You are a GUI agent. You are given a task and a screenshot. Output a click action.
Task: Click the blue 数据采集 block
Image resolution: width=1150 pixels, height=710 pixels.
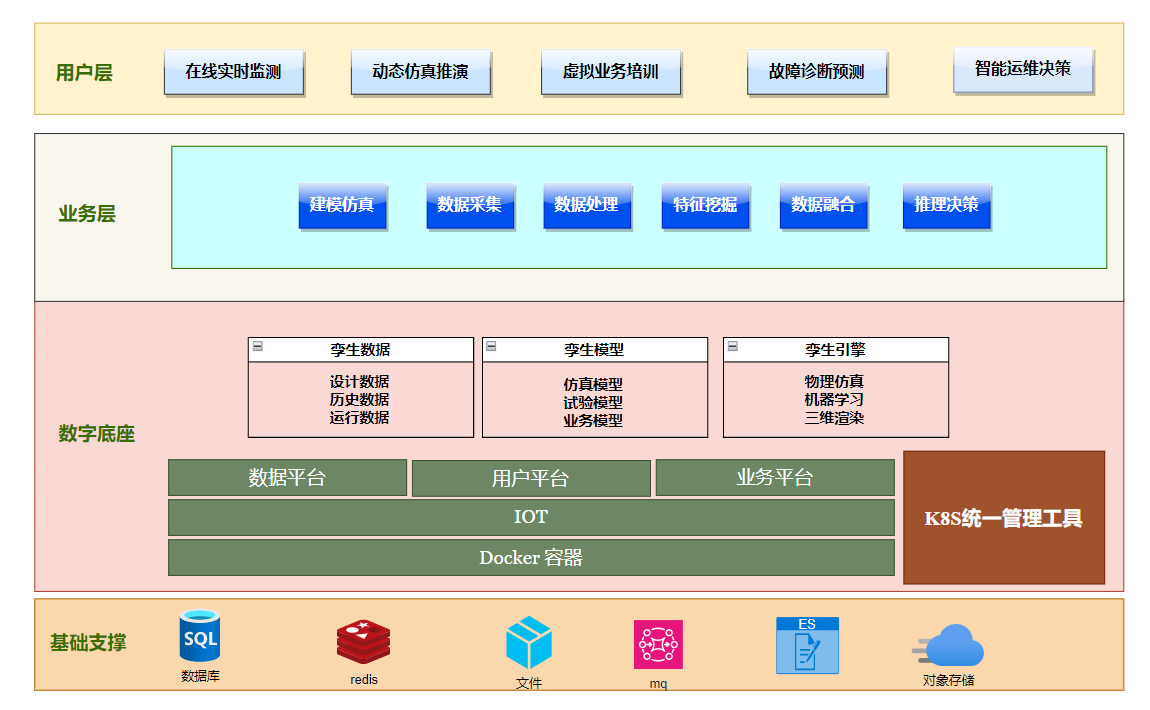[x=470, y=206]
